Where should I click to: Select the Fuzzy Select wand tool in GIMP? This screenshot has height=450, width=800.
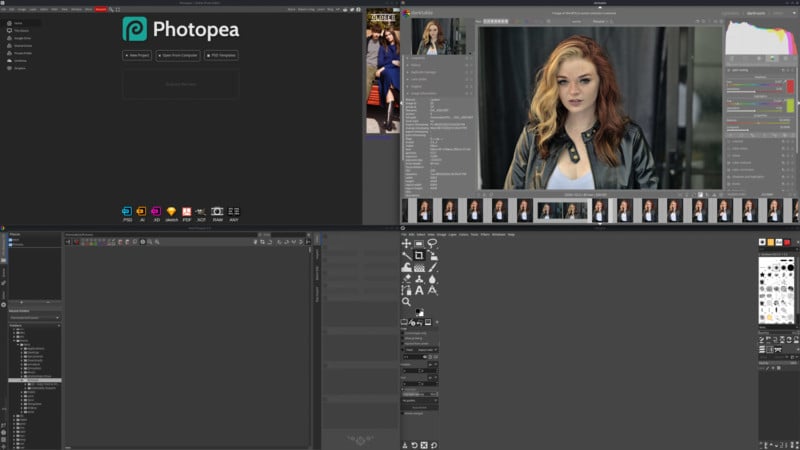coord(406,255)
